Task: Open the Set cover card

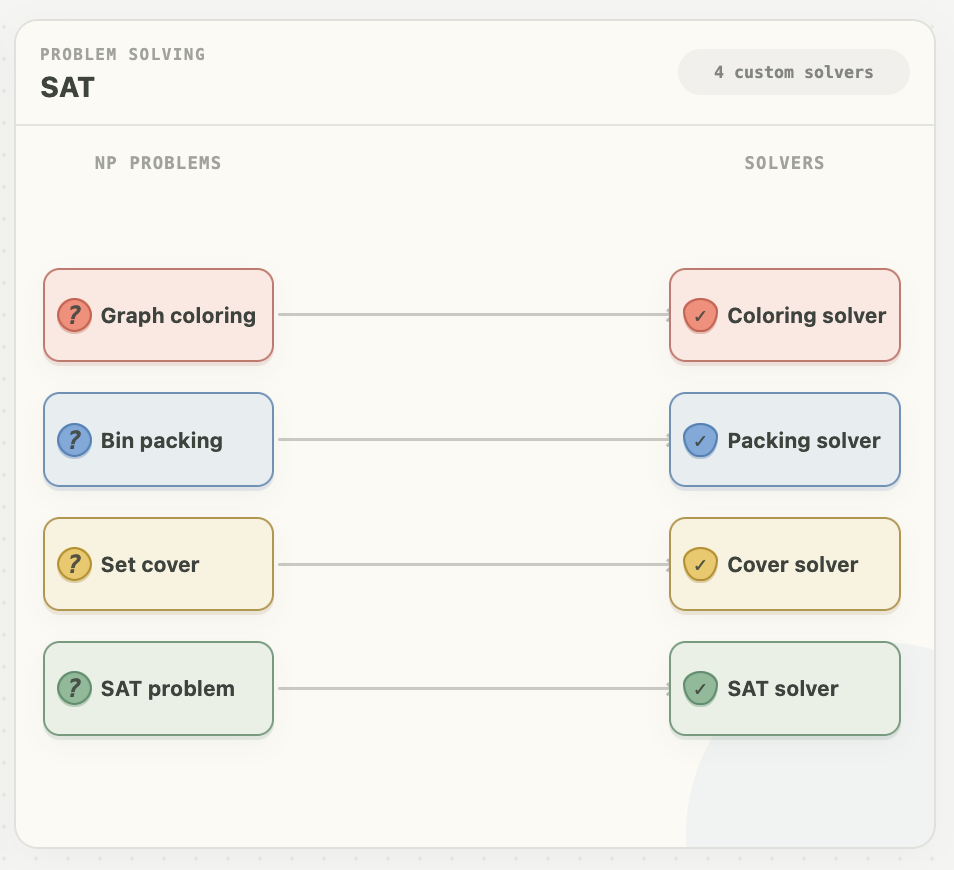Action: 159,564
